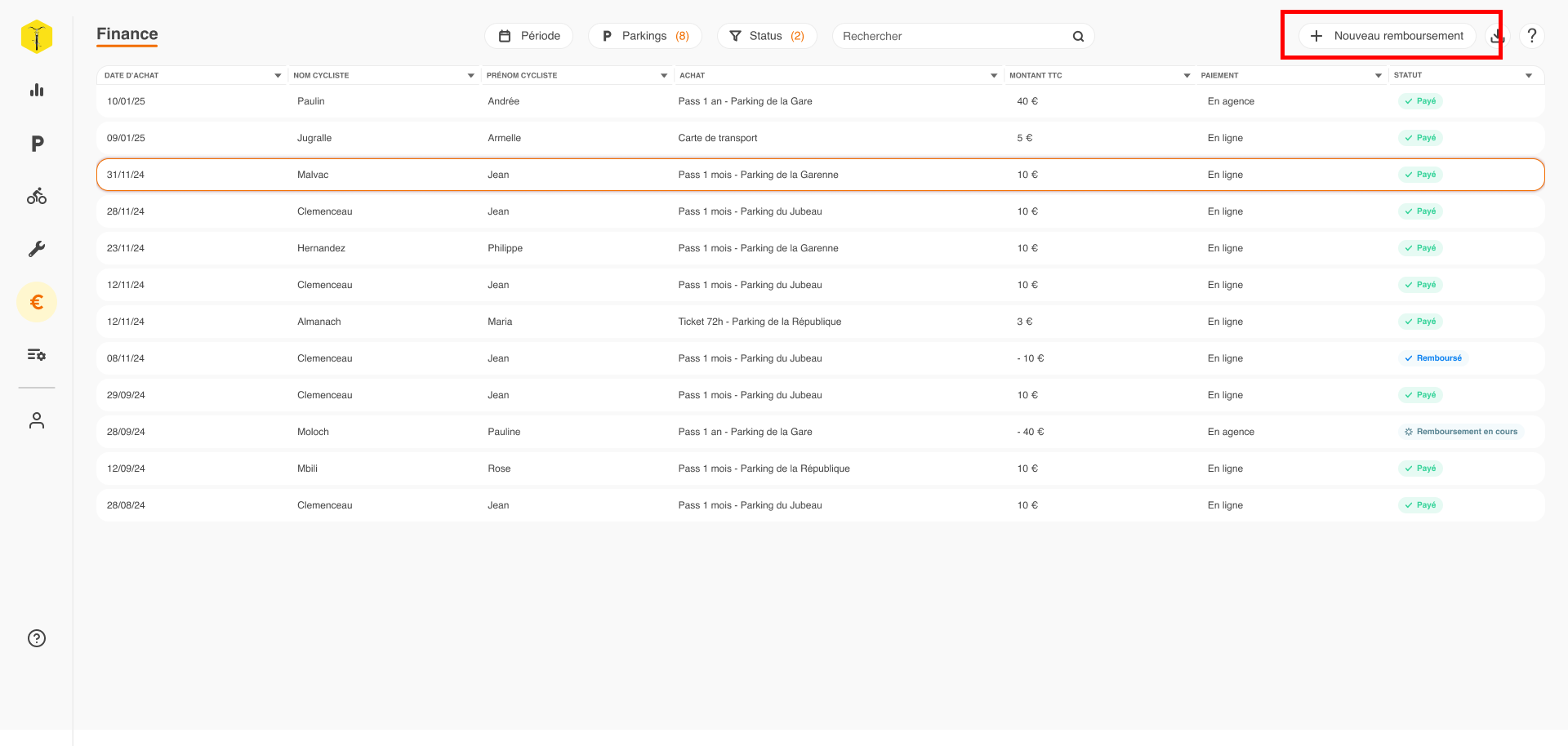
Task: Select the Finance euro sidebar icon
Action: [x=37, y=302]
